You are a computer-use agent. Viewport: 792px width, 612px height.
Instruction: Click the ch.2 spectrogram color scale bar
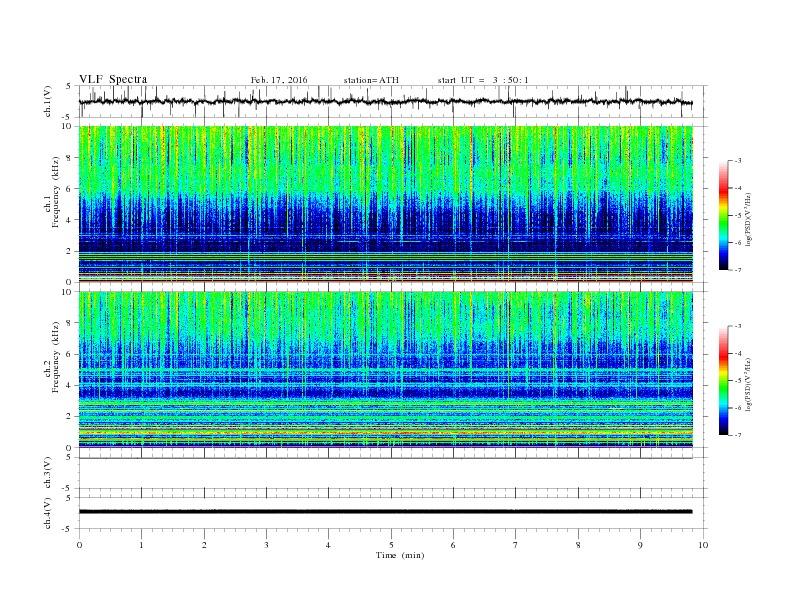tap(723, 380)
